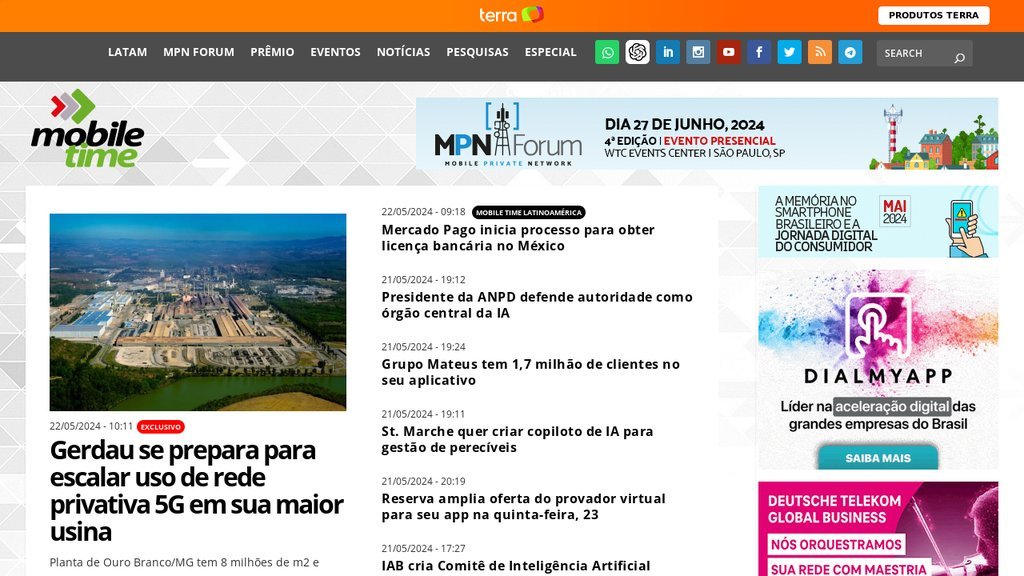Viewport: 1024px width, 576px height.
Task: Open the WhatsApp social icon
Action: click(x=607, y=52)
